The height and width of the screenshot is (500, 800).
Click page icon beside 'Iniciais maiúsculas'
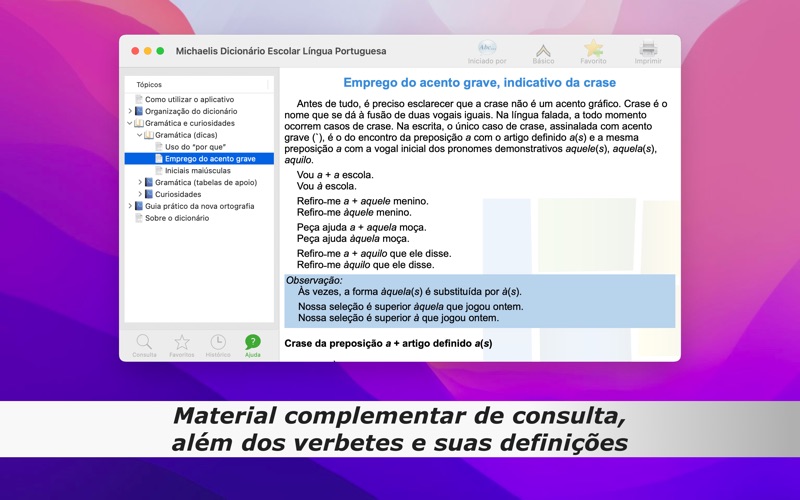159,170
